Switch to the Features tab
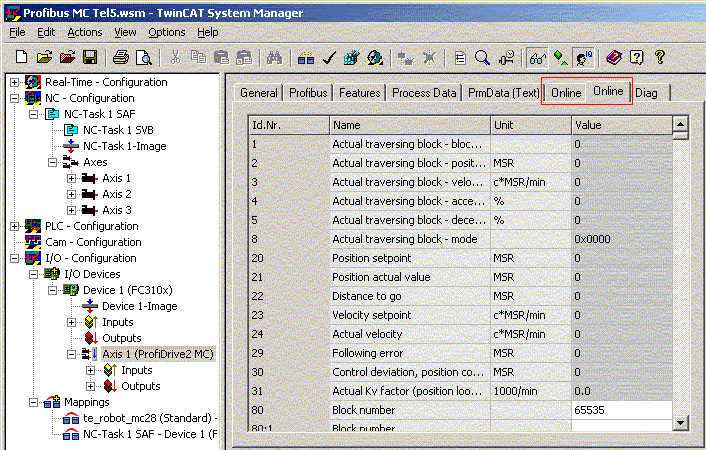 click(359, 93)
